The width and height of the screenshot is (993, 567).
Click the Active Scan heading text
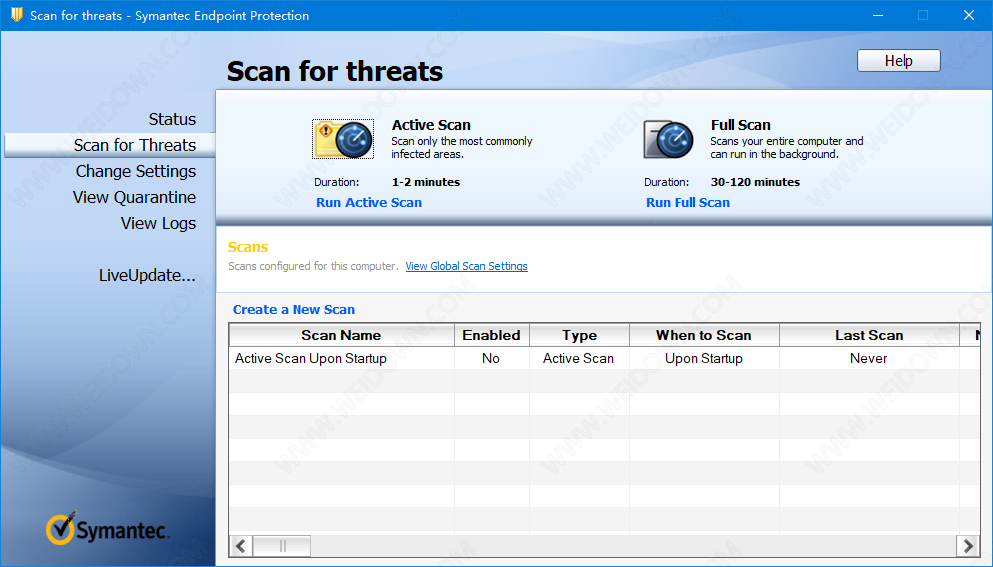[431, 125]
